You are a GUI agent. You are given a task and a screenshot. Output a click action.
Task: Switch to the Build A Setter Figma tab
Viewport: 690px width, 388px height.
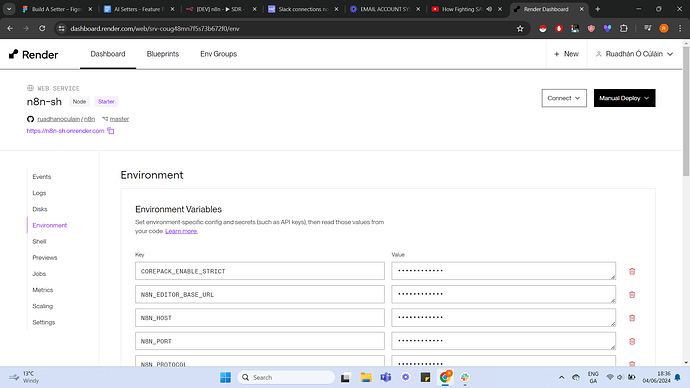click(57, 9)
